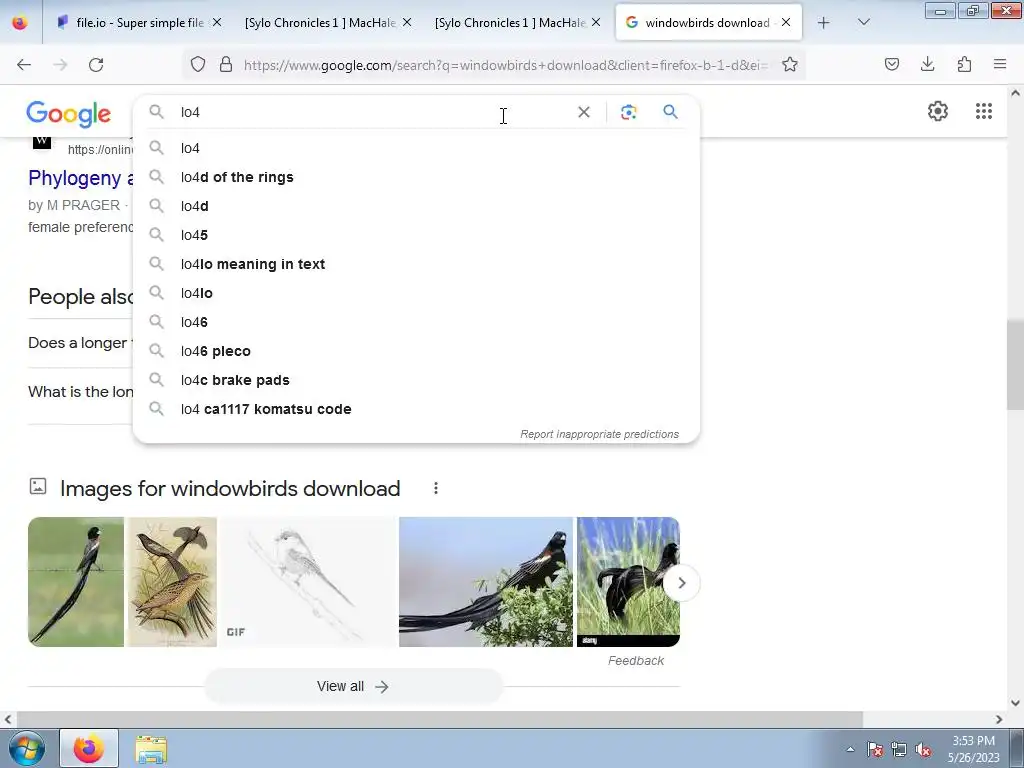Screen dimensions: 1024x768
Task: Open Google quick settings gear
Action: click(938, 111)
